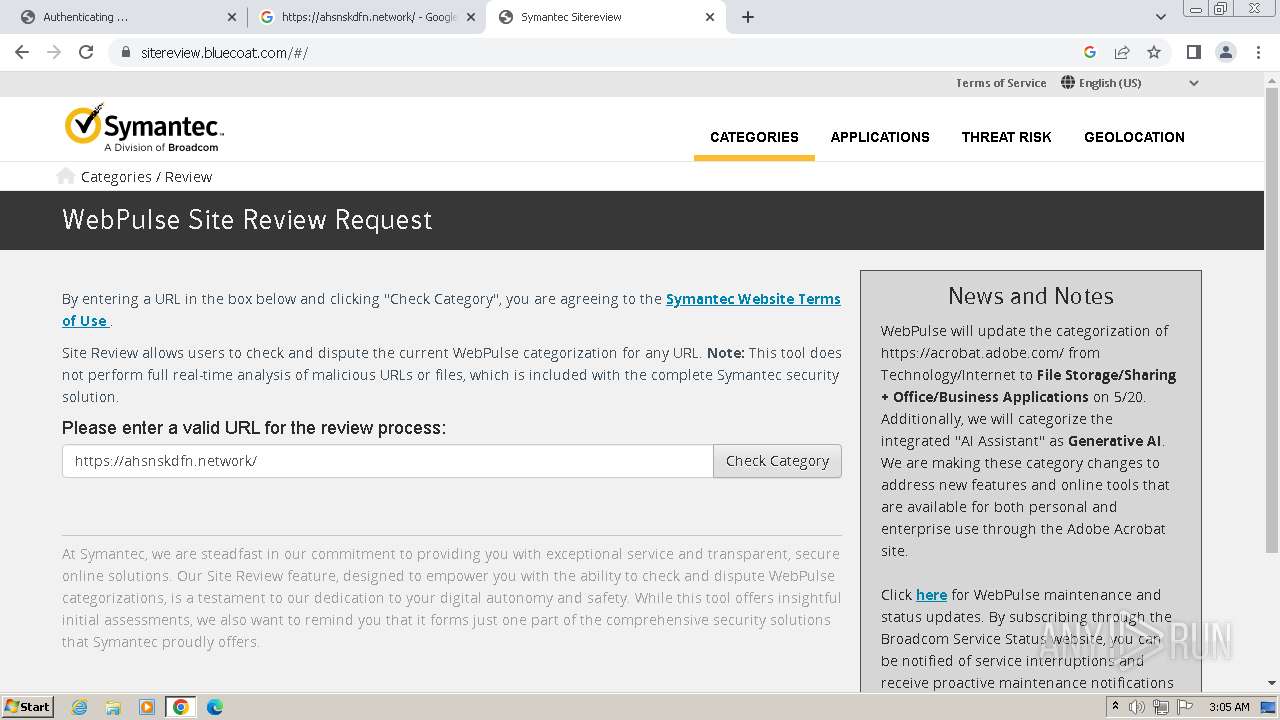Click the Symantec logo
Image resolution: width=1280 pixels, height=720 pixels.
tap(144, 128)
